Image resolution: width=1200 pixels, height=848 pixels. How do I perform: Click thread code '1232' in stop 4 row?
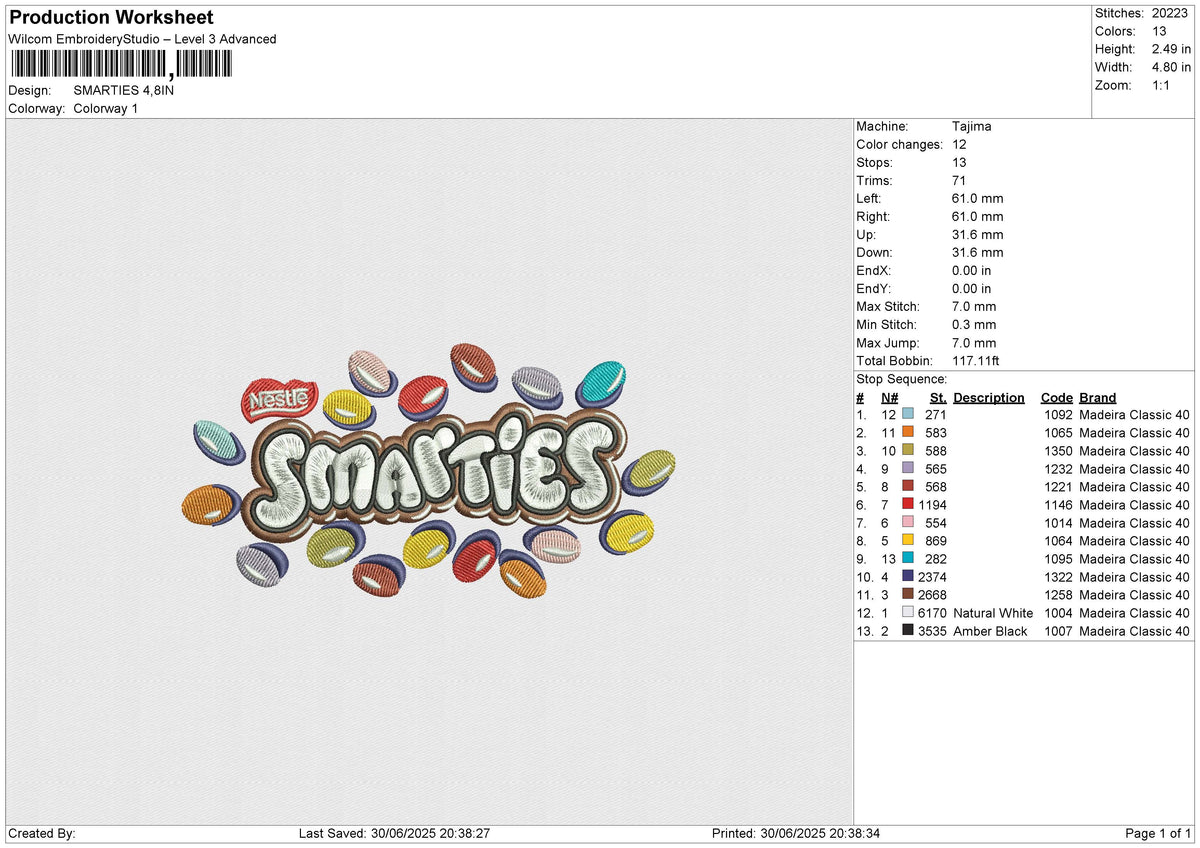(x=1058, y=469)
